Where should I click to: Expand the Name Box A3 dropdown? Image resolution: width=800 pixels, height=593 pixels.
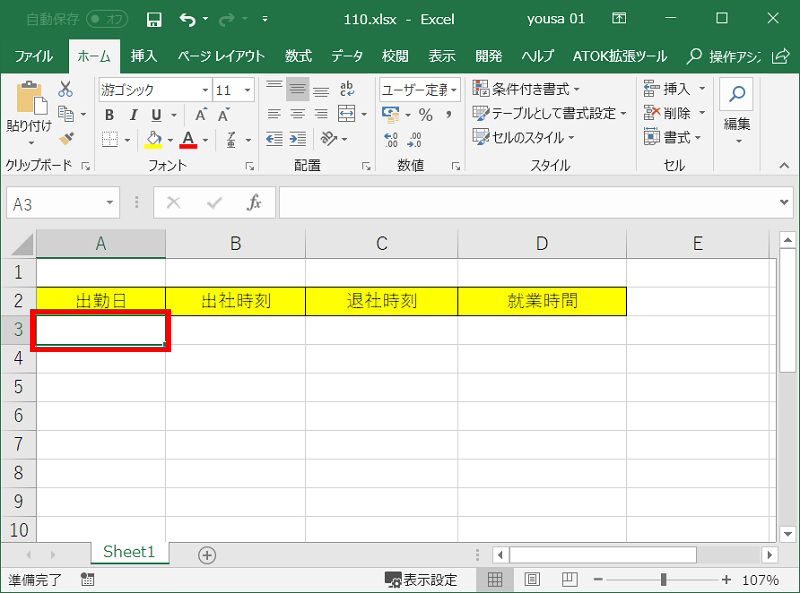(110, 203)
